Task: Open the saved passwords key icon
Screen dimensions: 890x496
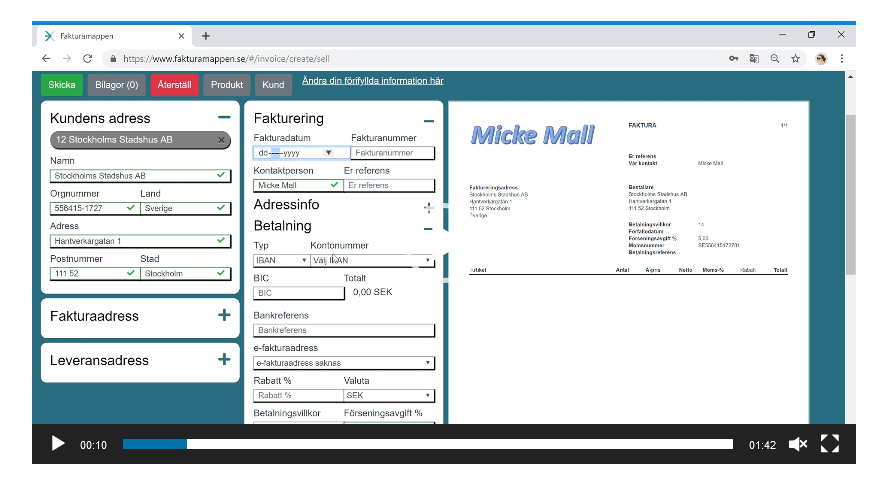Action: click(733, 58)
